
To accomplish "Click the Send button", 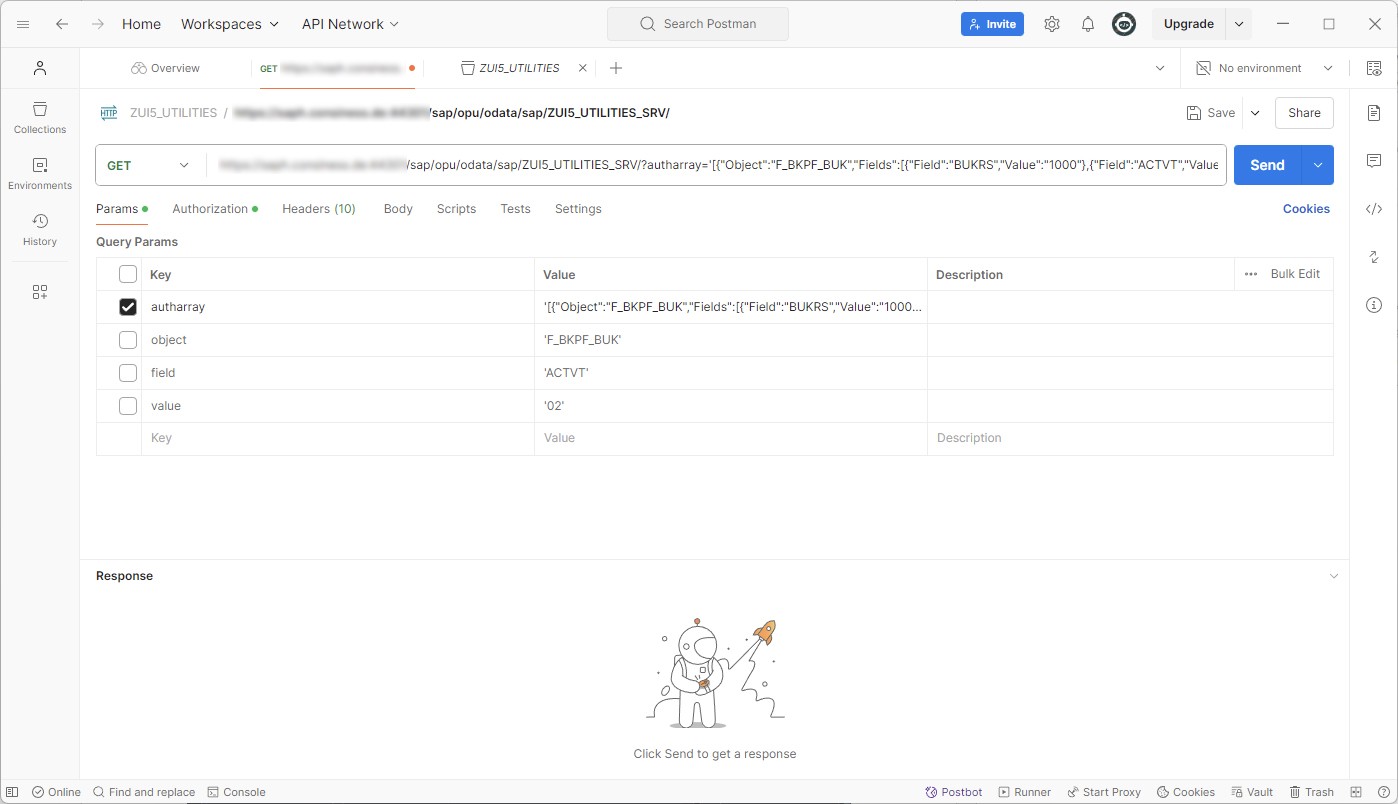I will [x=1267, y=165].
